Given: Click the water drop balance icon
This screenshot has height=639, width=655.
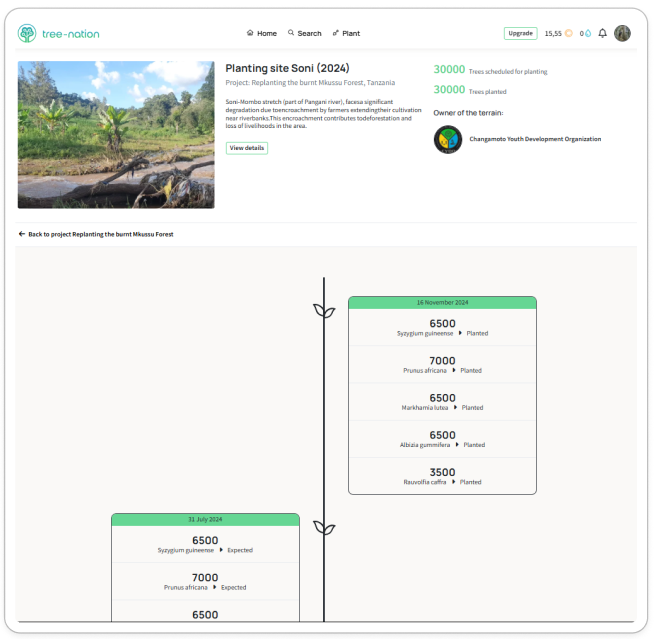Looking at the screenshot, I should [588, 33].
